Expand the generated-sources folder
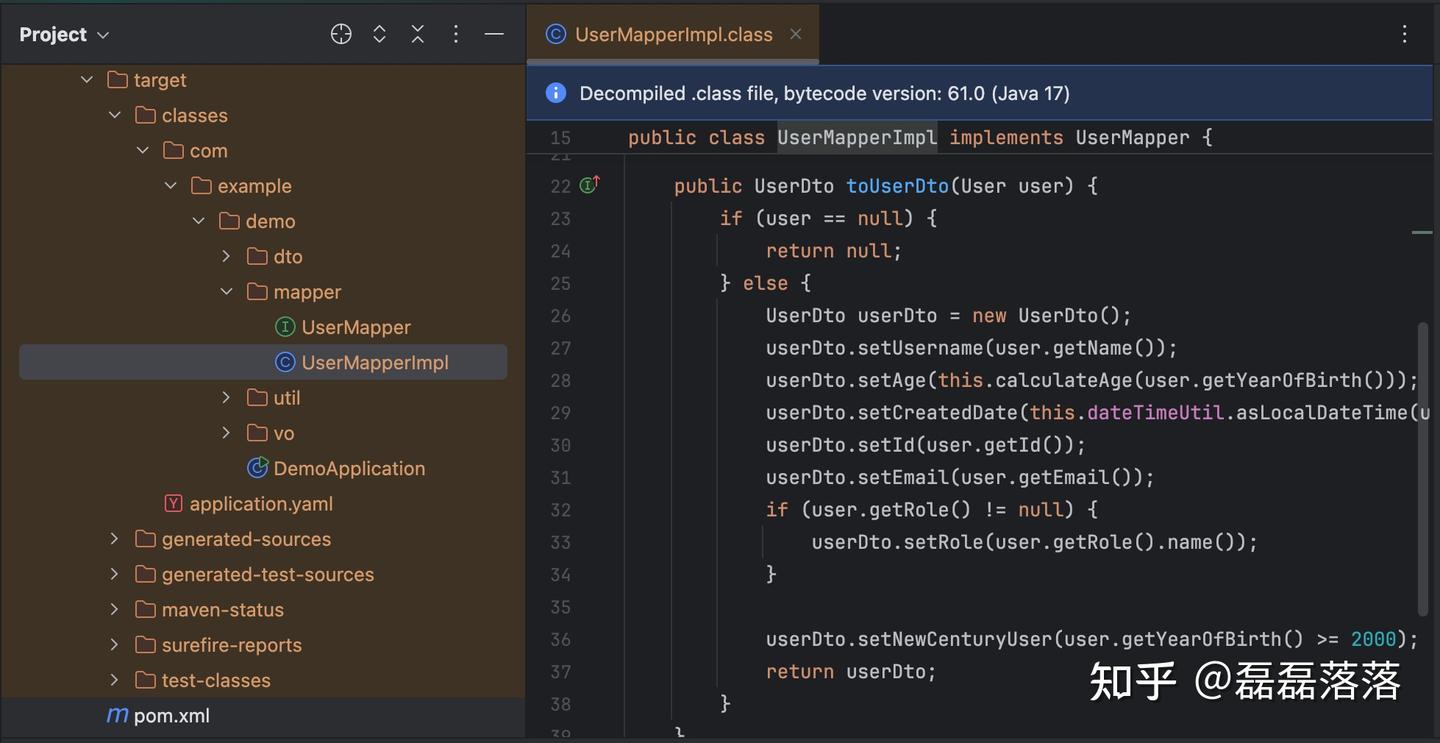 (115, 539)
